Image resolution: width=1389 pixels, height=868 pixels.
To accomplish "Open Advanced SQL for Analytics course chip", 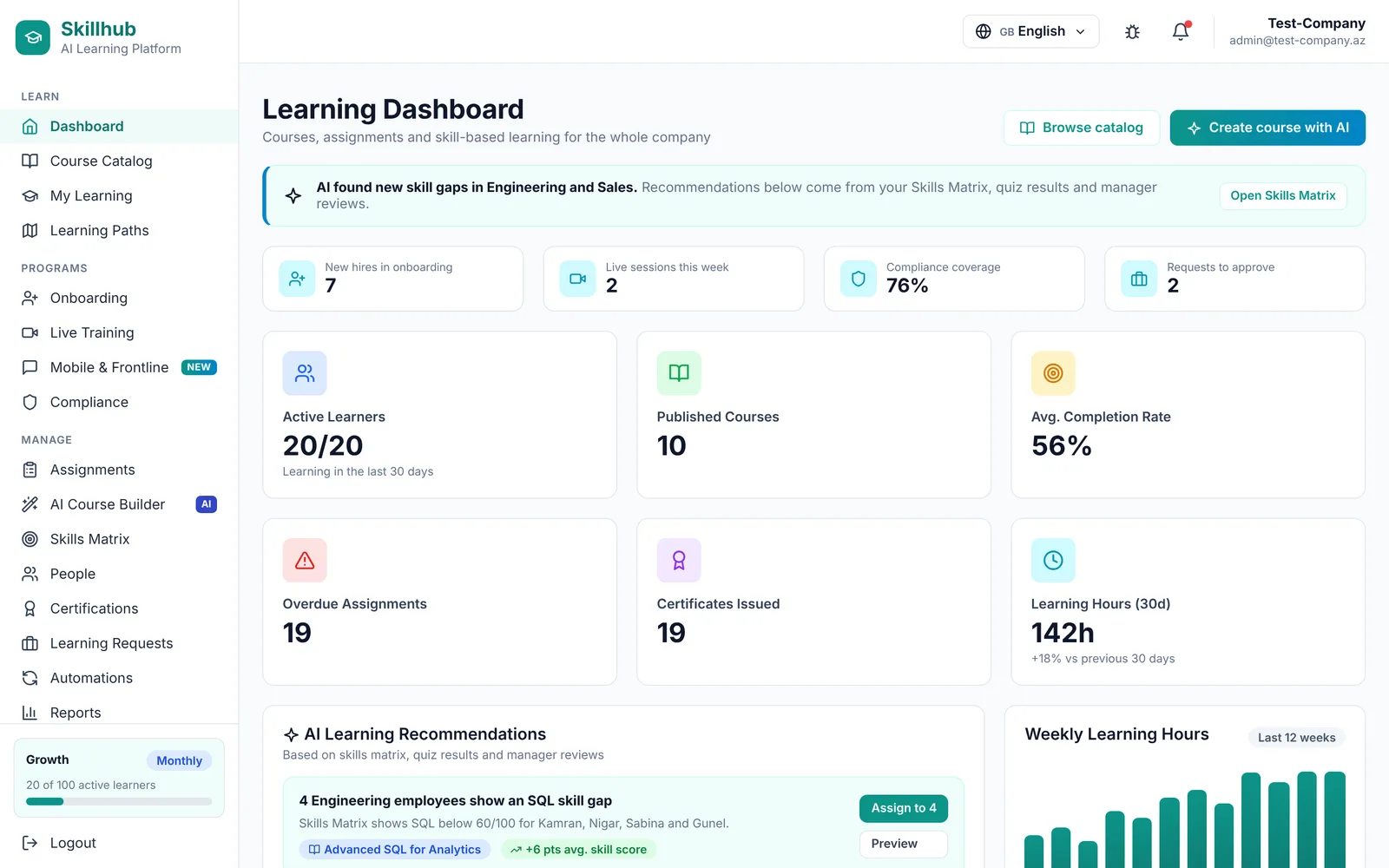I will pos(395,850).
